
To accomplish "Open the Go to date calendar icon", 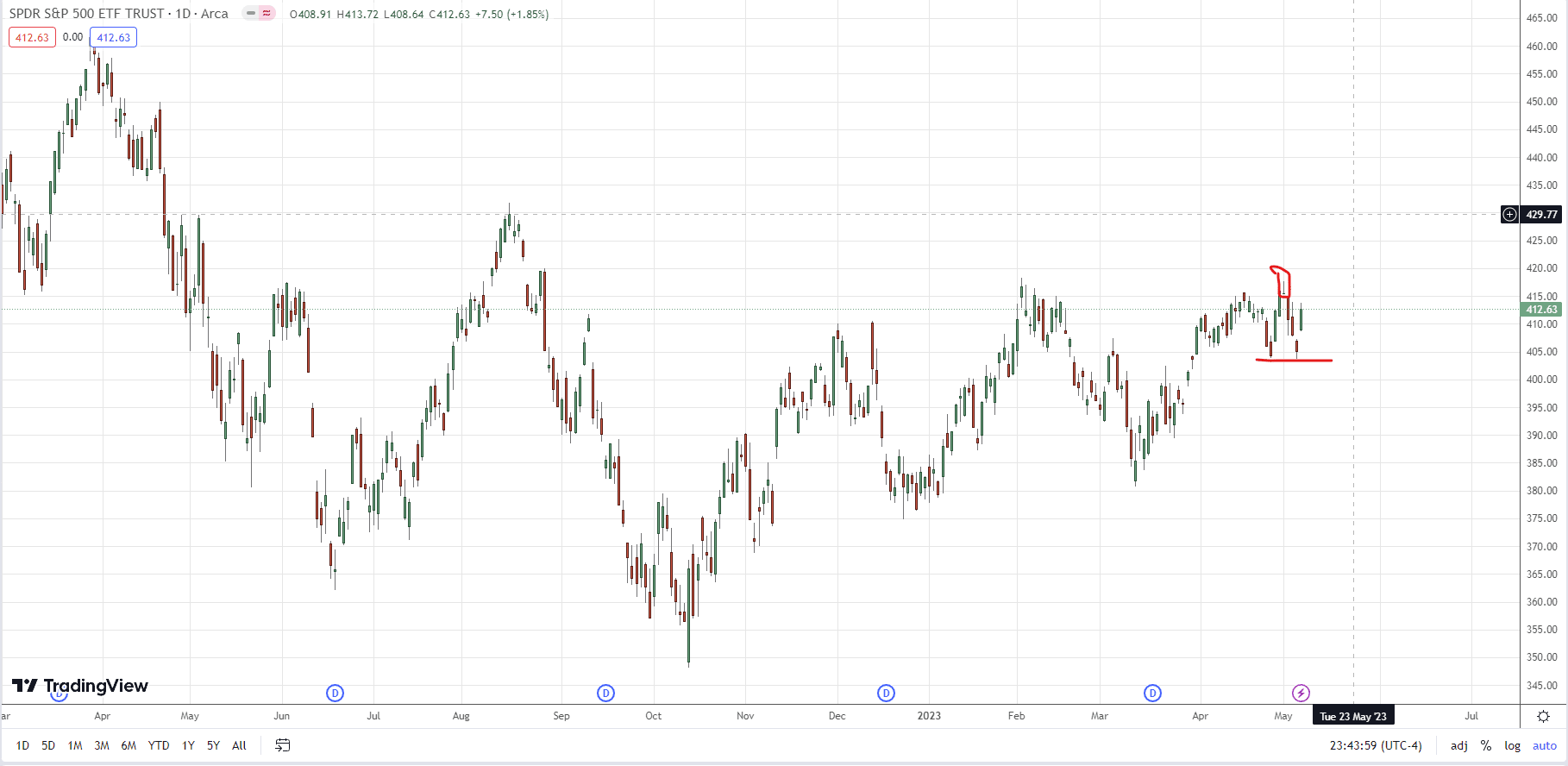I will point(282,745).
